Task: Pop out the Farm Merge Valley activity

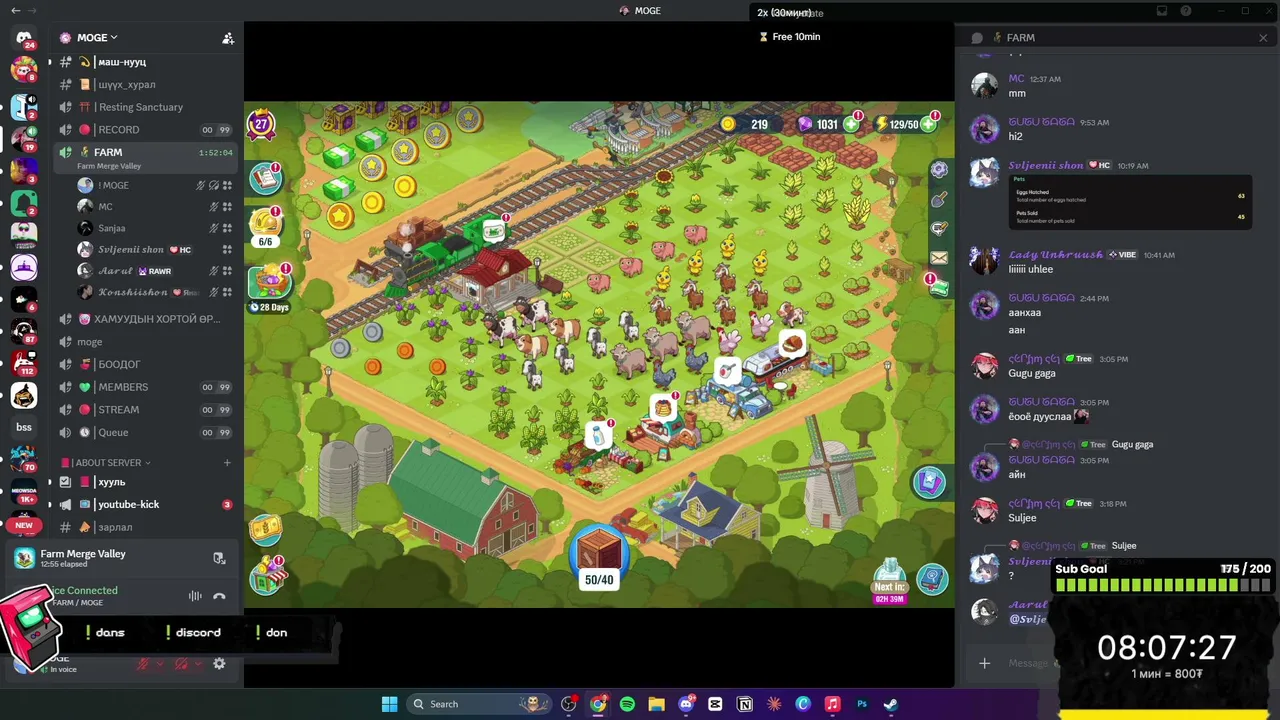Action: coord(219,558)
